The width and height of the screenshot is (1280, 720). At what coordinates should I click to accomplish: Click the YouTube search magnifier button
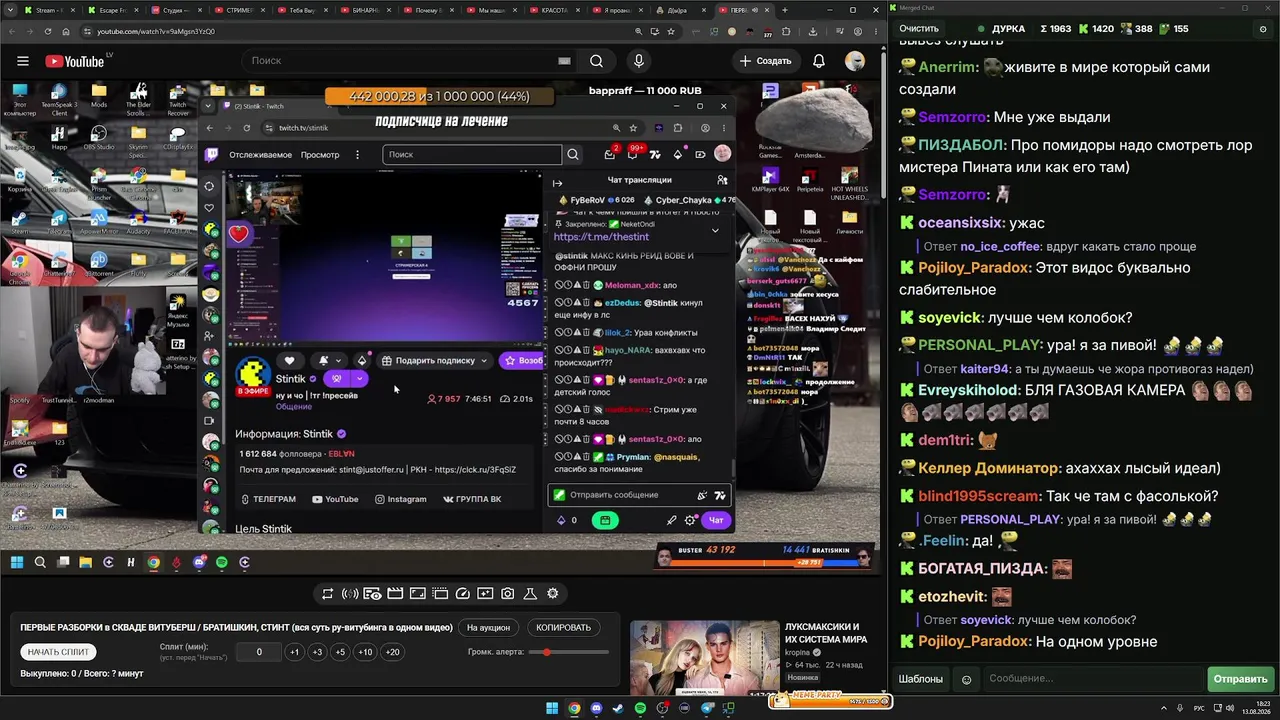point(596,61)
